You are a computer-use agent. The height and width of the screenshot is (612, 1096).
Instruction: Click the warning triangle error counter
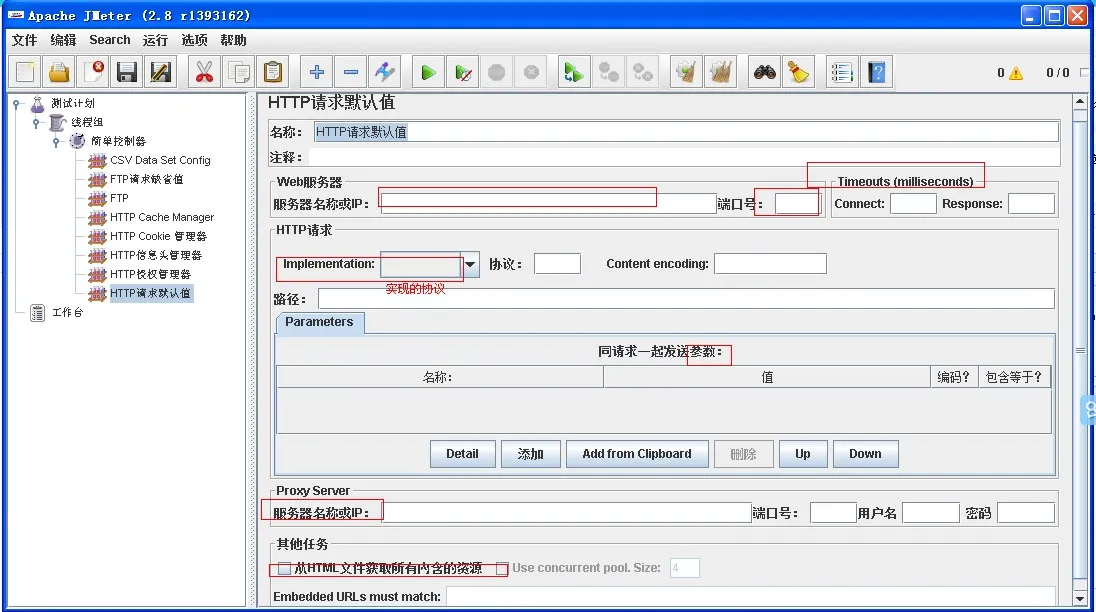(1016, 73)
